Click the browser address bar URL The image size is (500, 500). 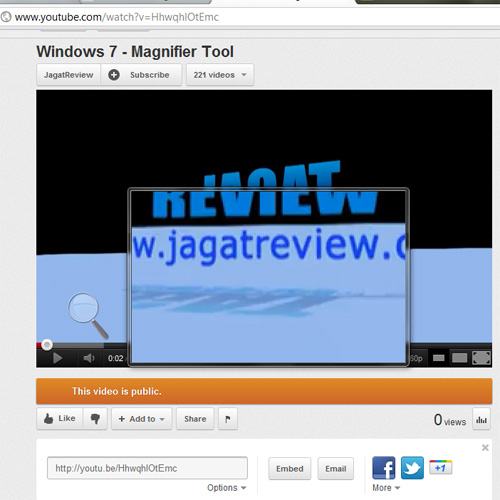117,17
